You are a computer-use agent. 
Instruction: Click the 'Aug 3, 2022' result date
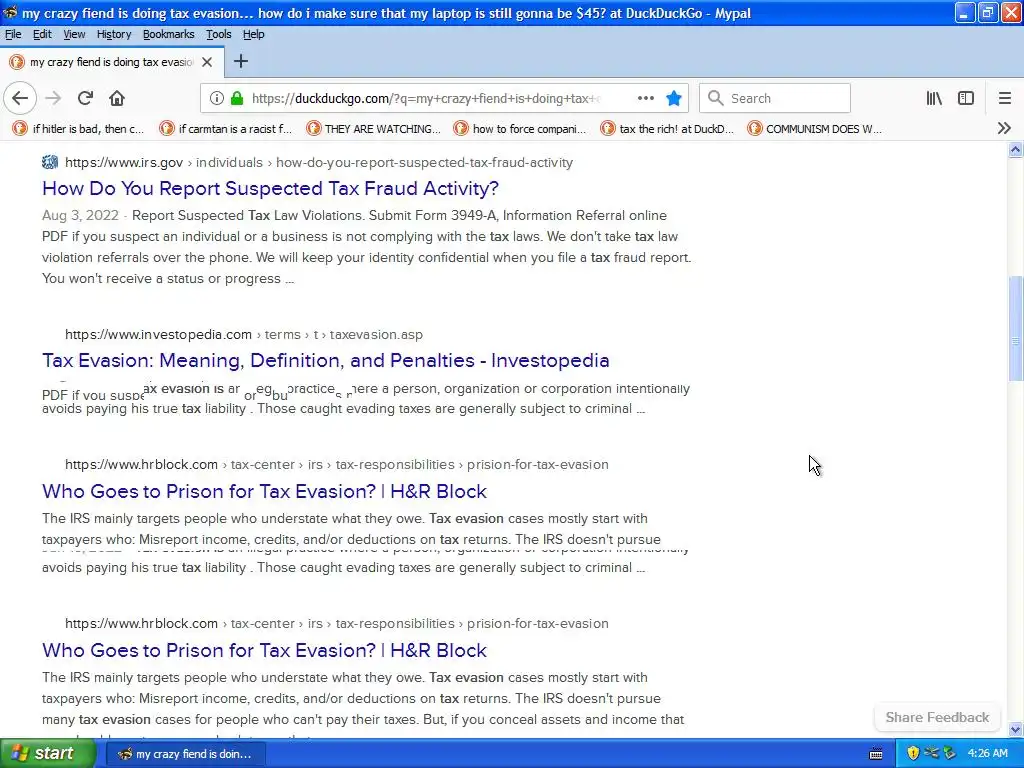click(x=80, y=216)
